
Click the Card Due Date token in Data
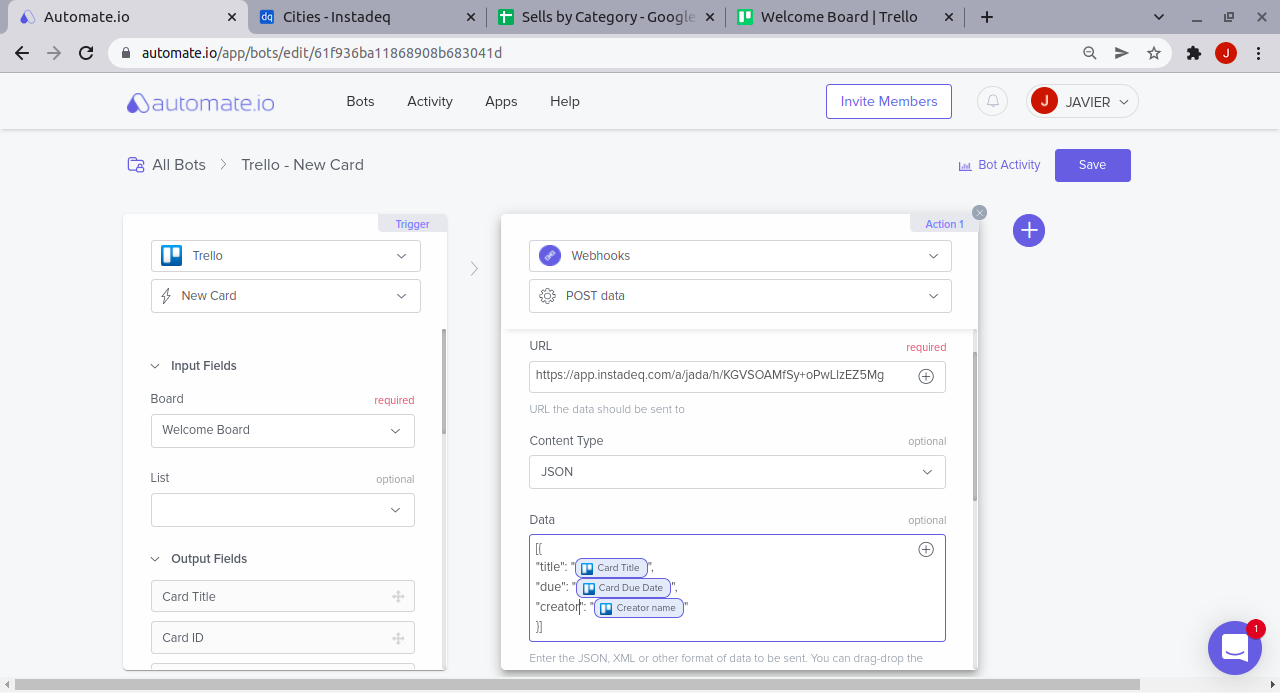click(624, 588)
